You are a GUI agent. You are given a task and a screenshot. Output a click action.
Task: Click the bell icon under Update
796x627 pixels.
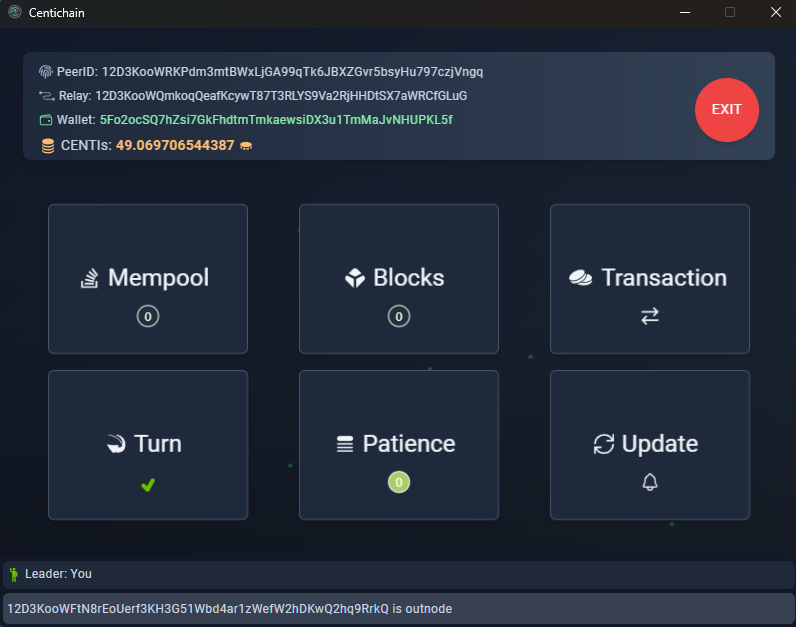650,482
